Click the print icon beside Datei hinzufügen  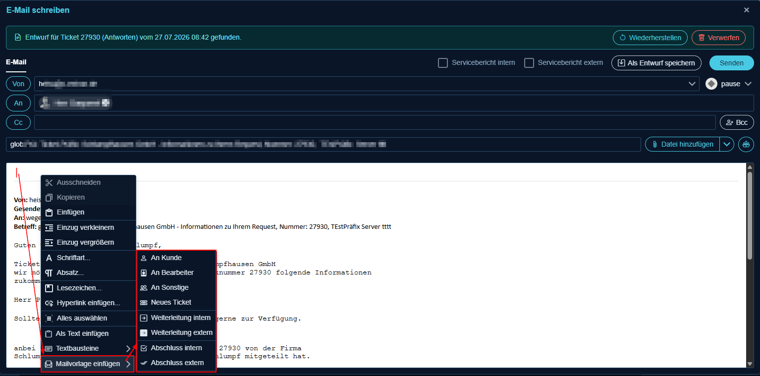click(x=746, y=144)
